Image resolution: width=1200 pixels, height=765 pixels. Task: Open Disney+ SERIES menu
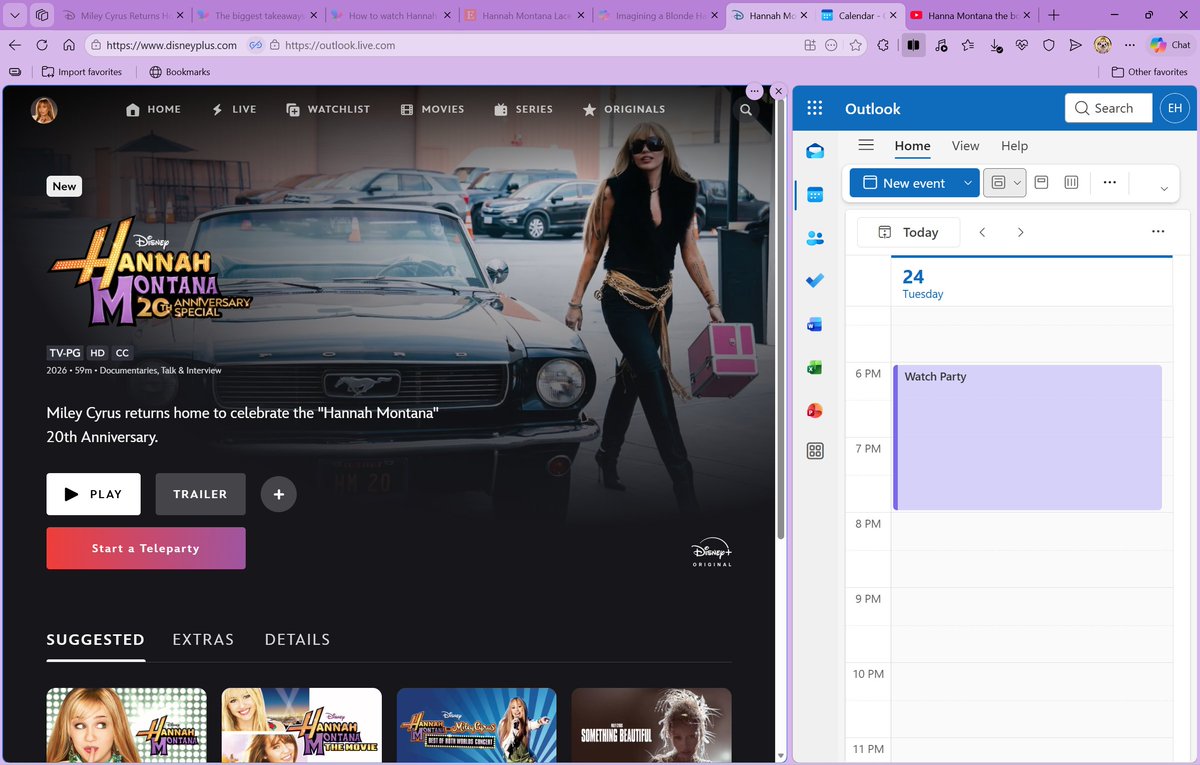[x=523, y=109]
